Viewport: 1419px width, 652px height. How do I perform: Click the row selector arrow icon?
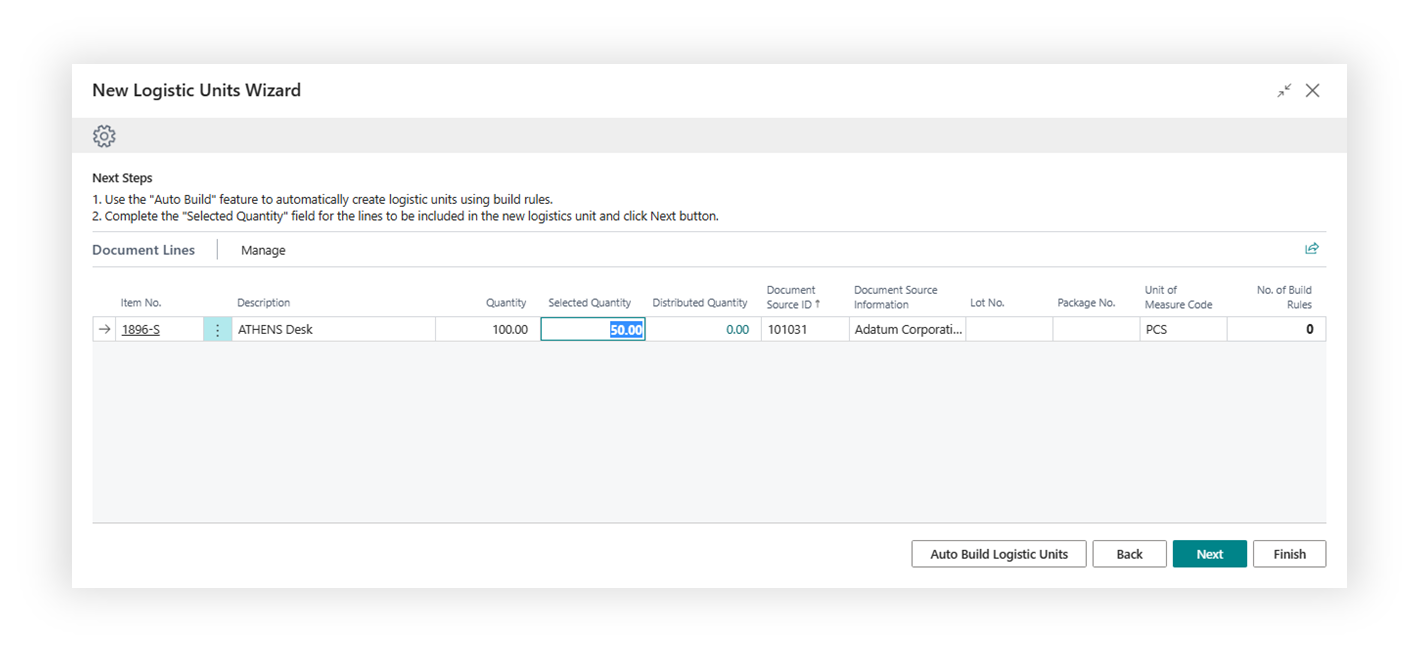(104, 330)
